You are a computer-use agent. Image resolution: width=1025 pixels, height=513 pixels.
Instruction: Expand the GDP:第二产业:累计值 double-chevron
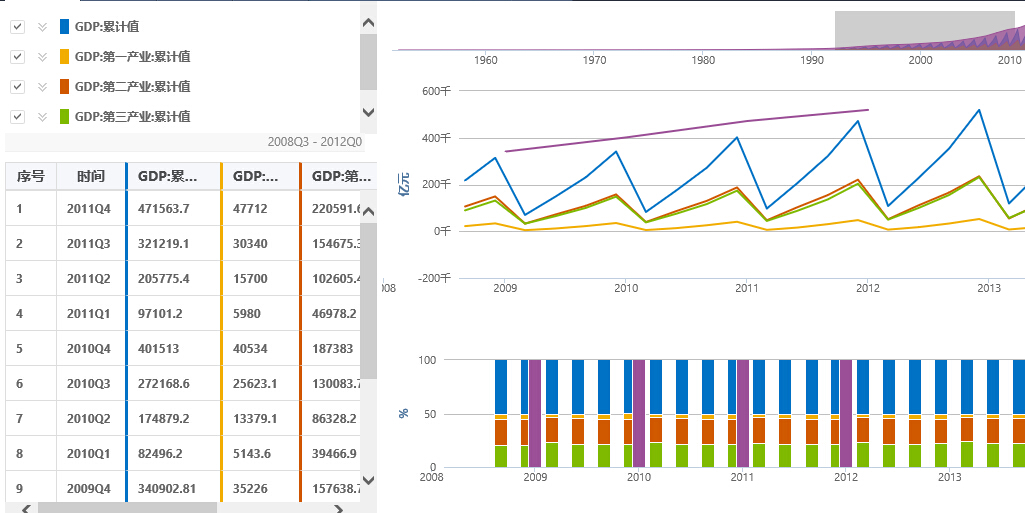(42, 87)
